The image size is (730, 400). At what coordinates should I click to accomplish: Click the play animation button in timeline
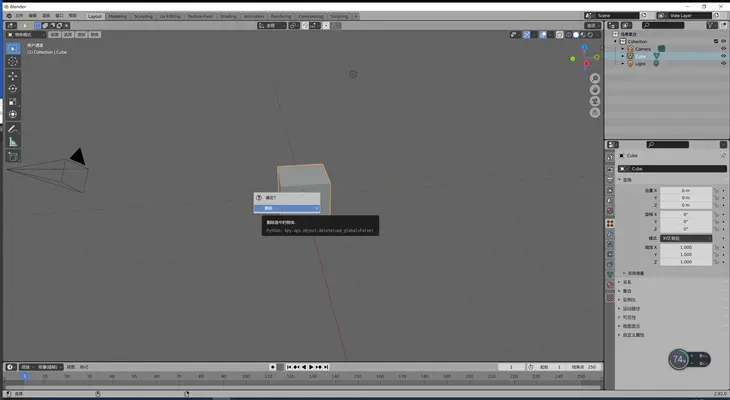click(311, 367)
